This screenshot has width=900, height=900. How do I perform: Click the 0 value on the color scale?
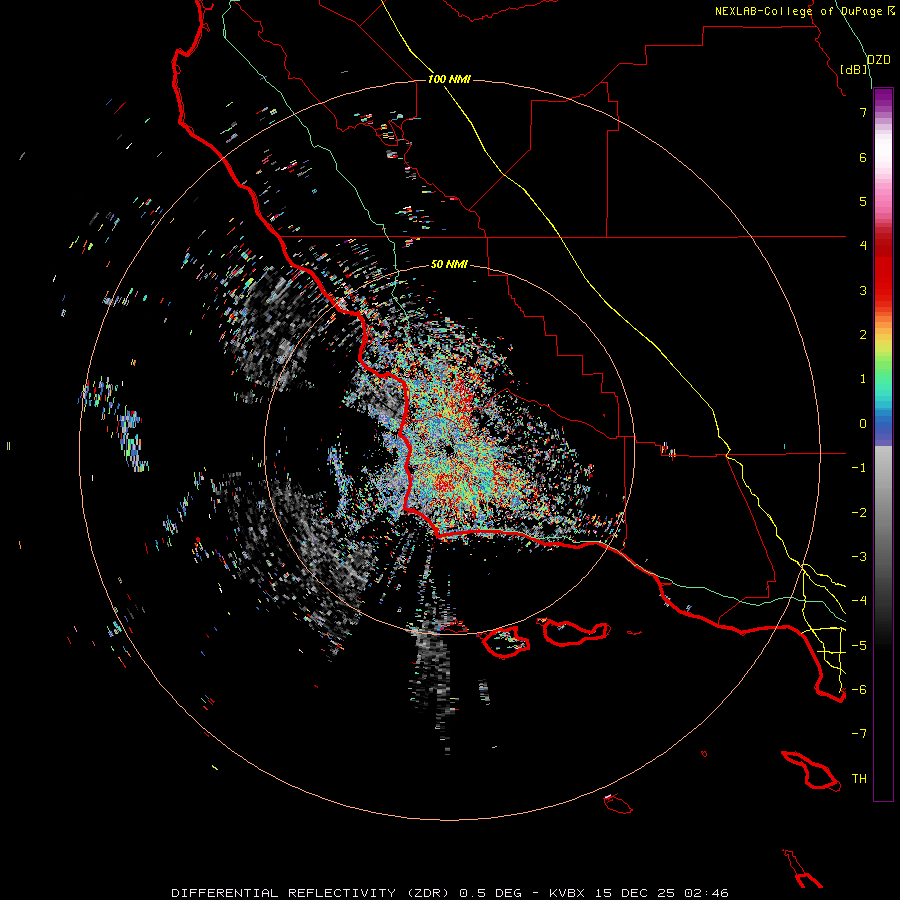tap(863, 424)
